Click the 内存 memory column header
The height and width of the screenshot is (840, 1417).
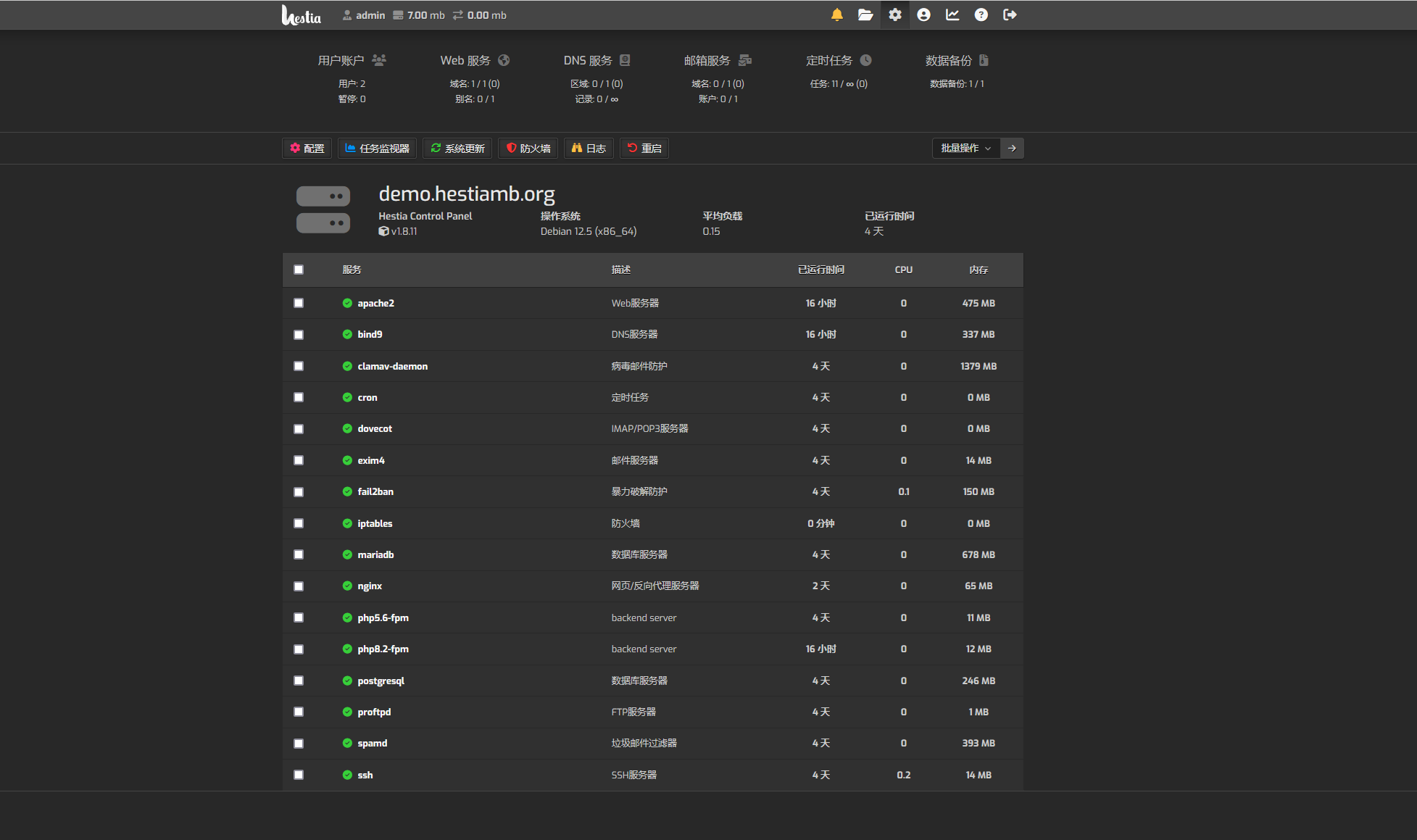coord(978,270)
